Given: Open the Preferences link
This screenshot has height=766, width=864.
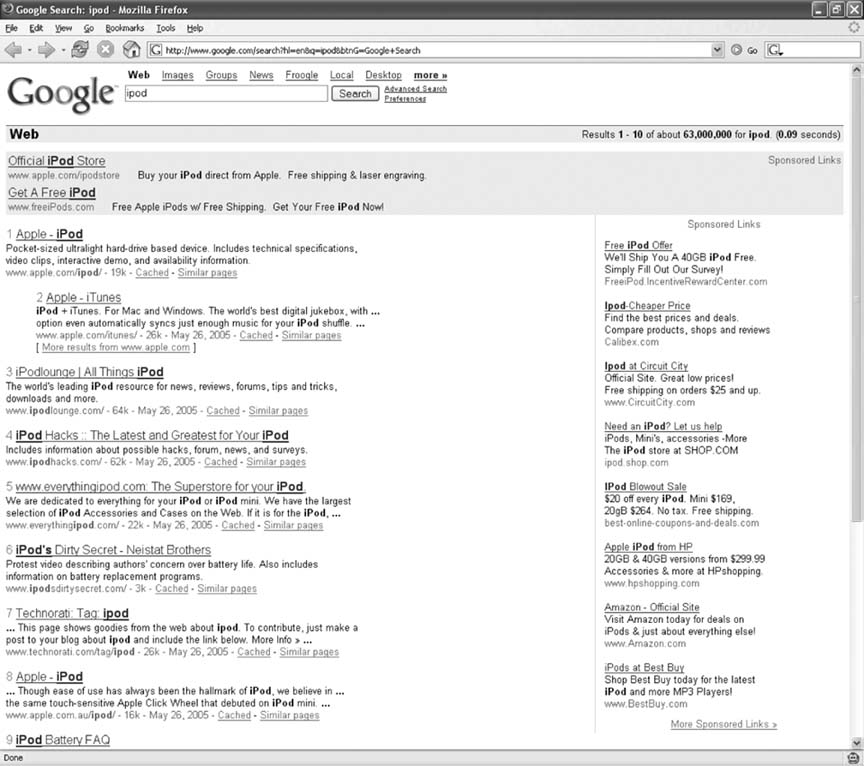Looking at the screenshot, I should 405,99.
